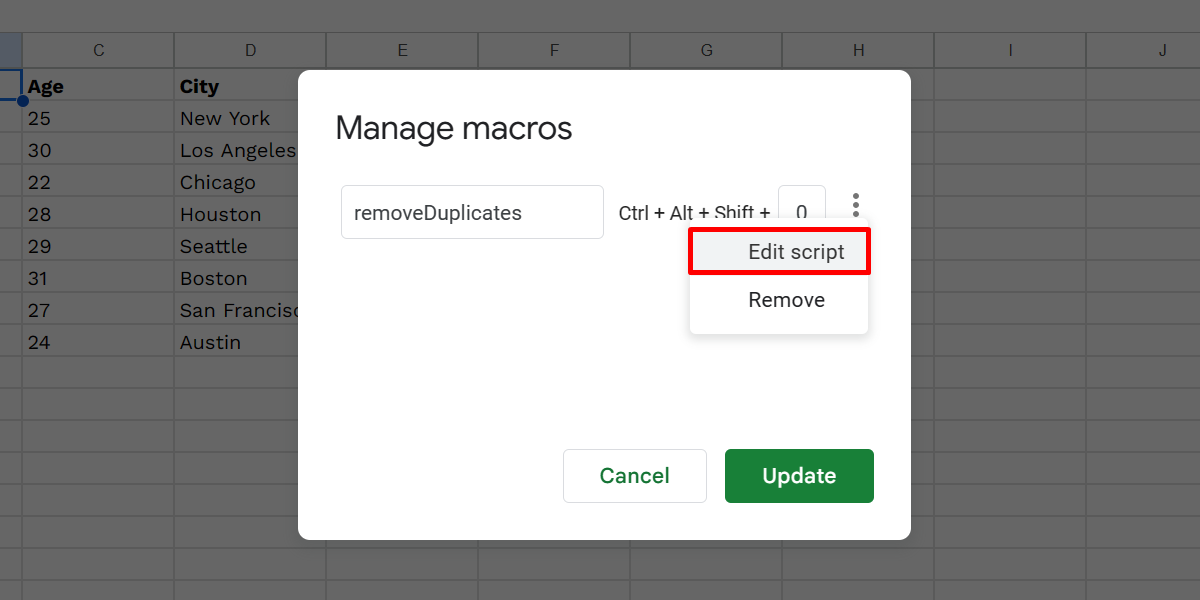Choose Remove to delete the macro
Viewport: 1200px width, 600px height.
coord(786,299)
